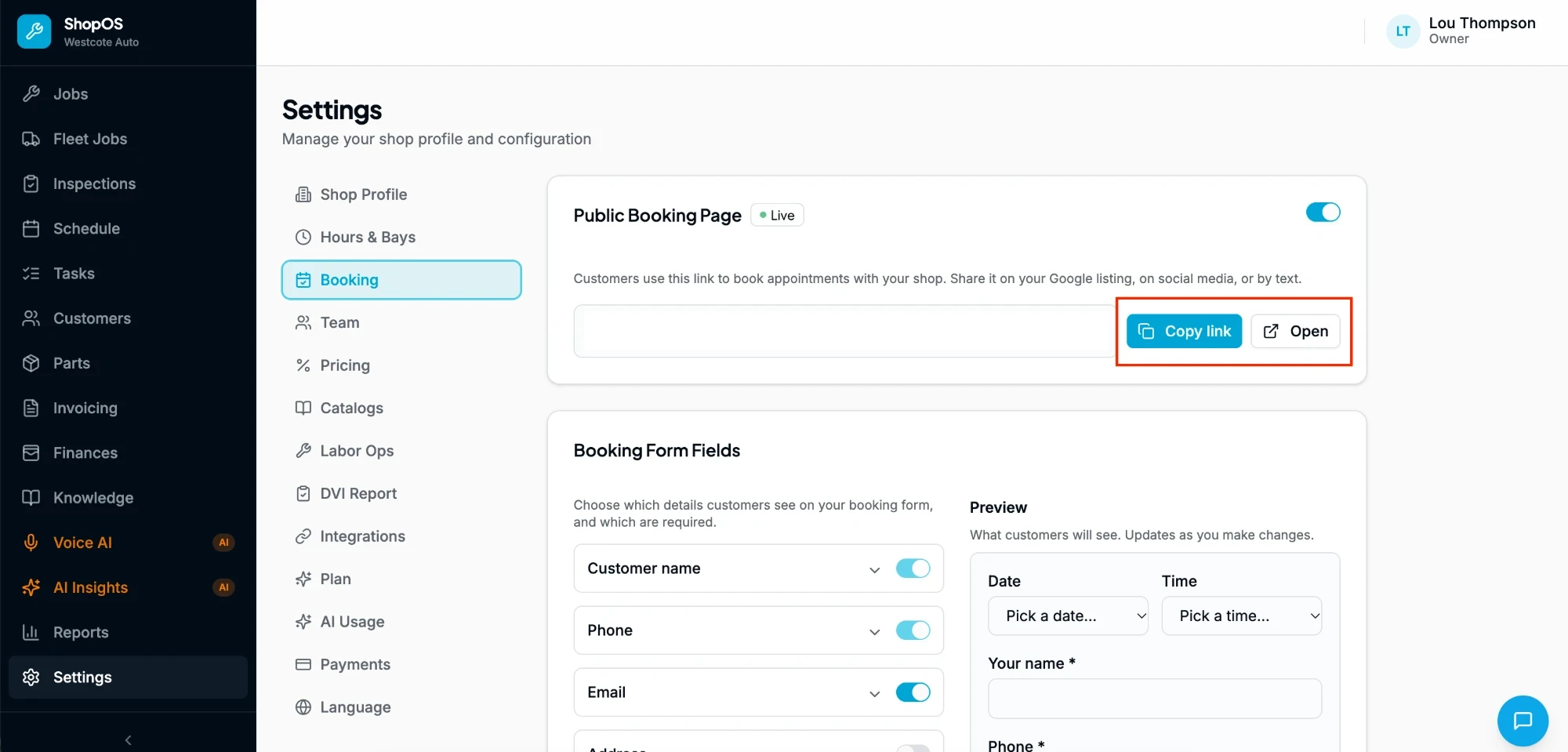This screenshot has height=752, width=1568.
Task: Click the LT user avatar
Action: coord(1403,31)
